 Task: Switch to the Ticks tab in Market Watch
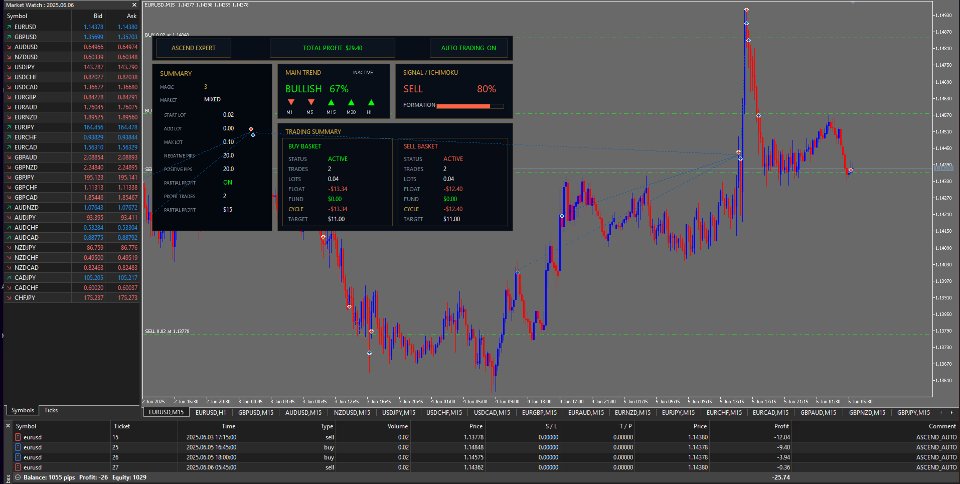[x=51, y=410]
